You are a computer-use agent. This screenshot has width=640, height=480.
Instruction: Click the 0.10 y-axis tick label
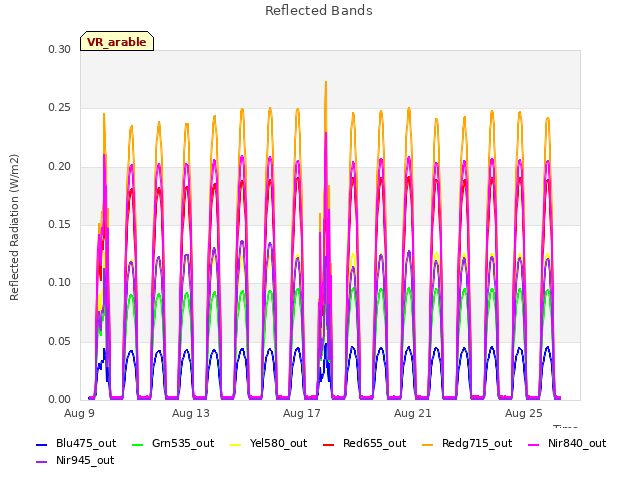pos(59,282)
